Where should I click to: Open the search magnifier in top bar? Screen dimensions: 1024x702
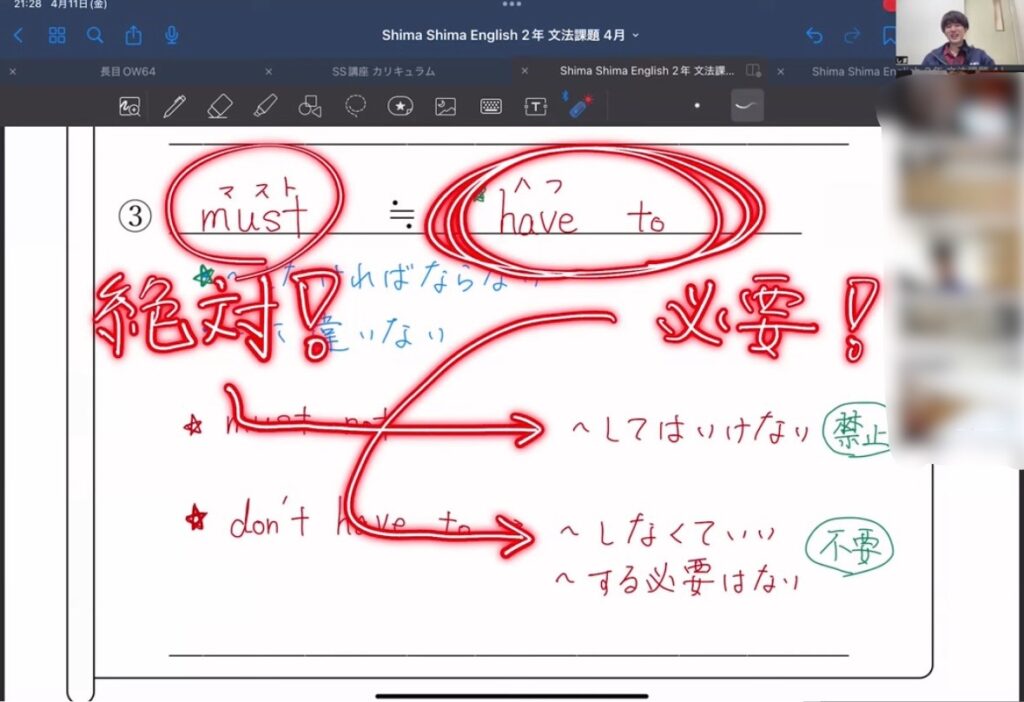coord(95,36)
